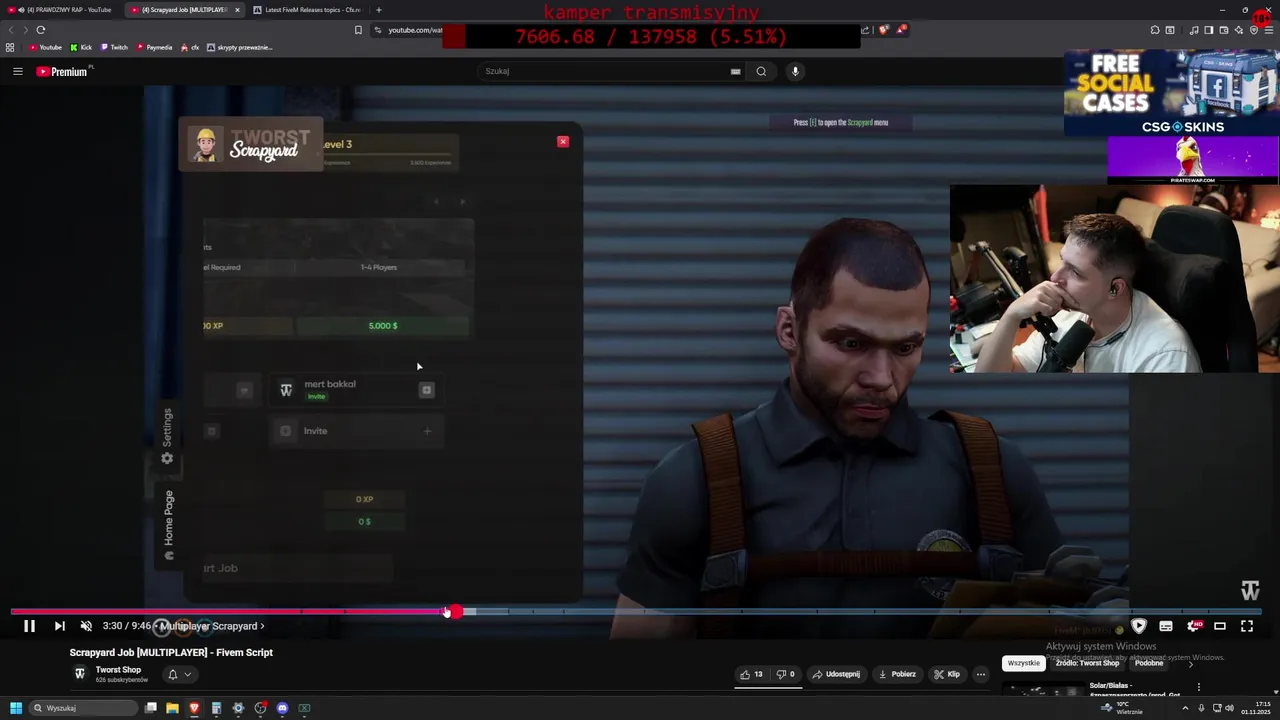Start voice search with the microphone

[x=795, y=71]
